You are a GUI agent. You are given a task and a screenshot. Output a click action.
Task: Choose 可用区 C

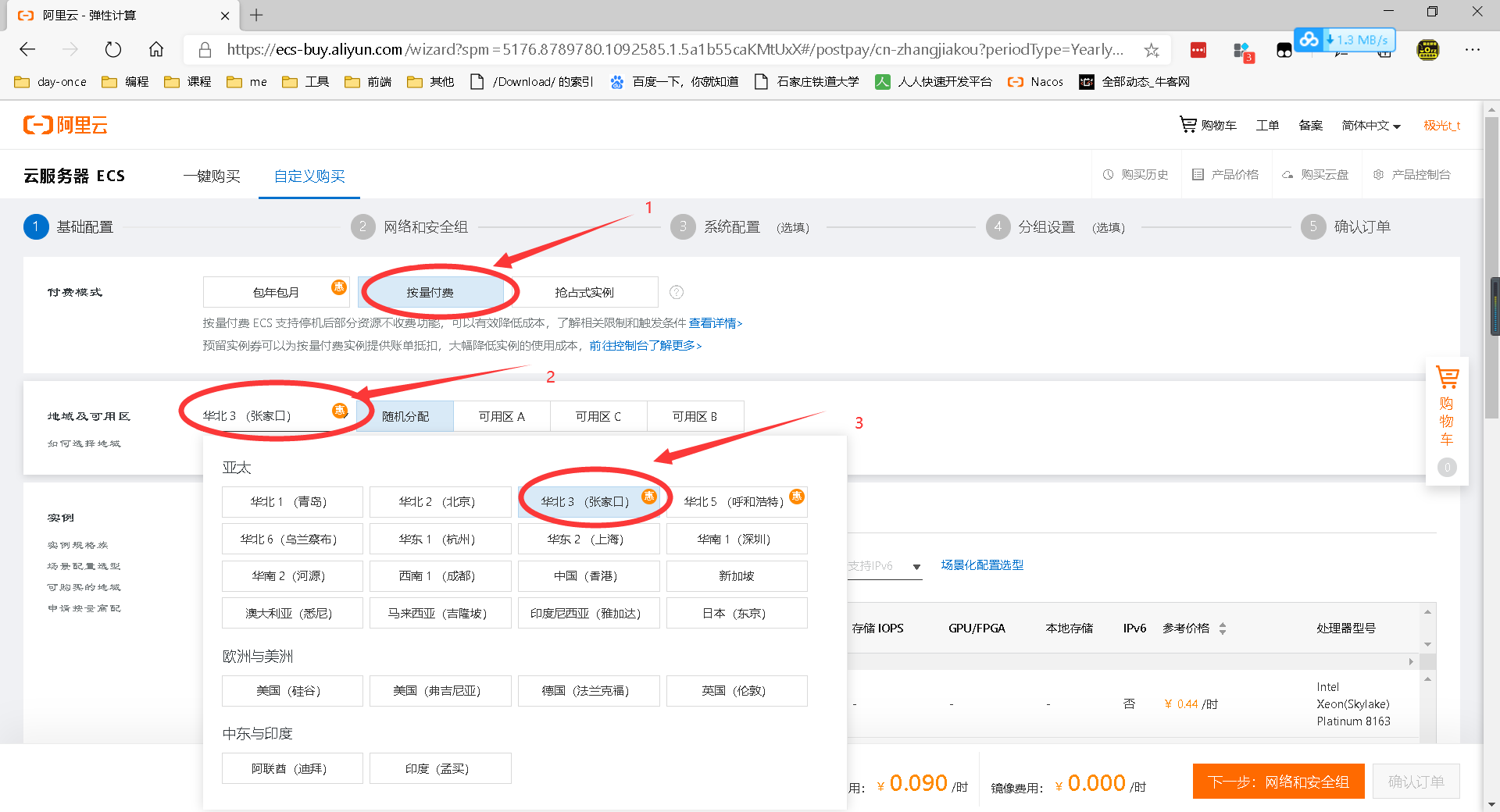(598, 416)
